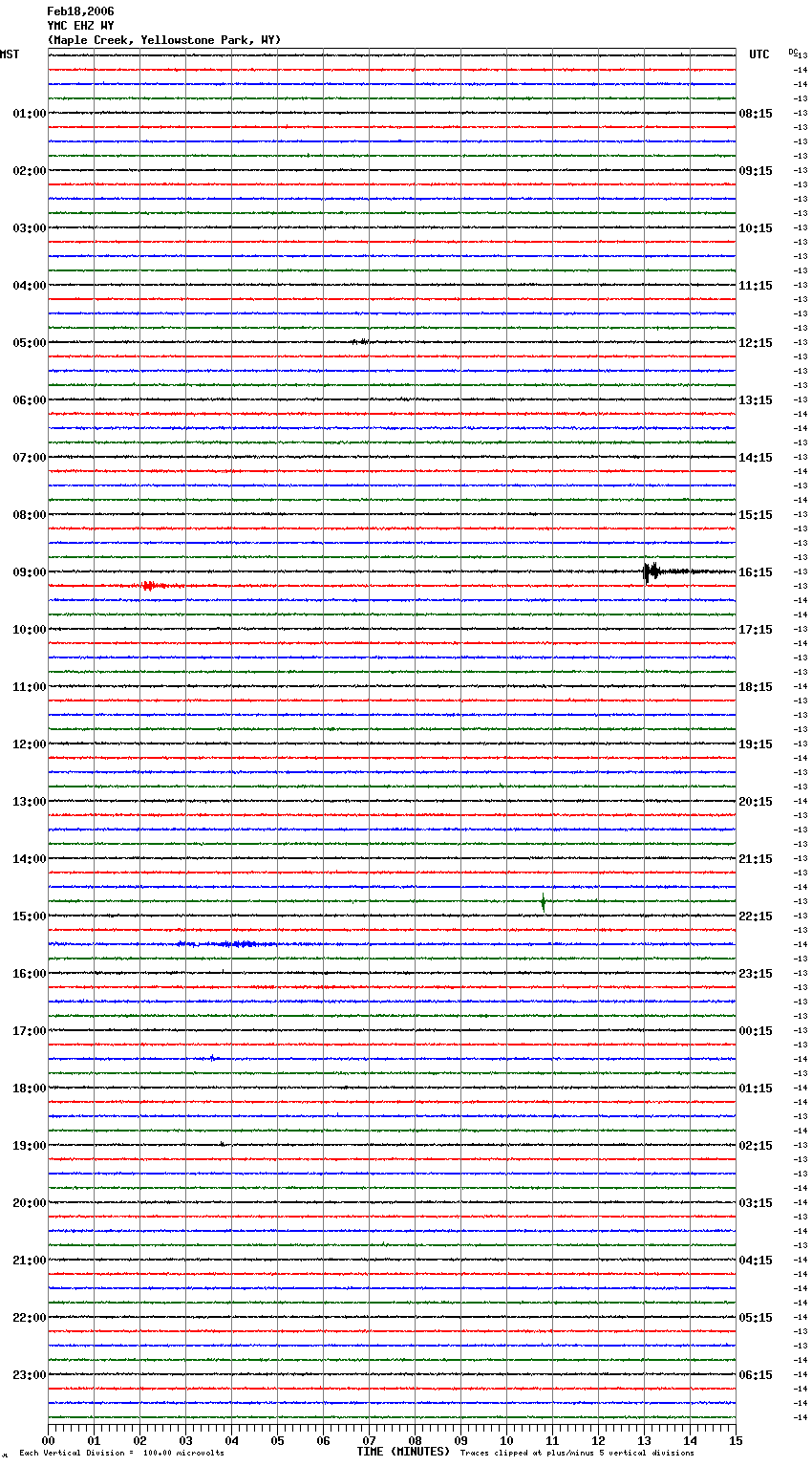Select the 07:00 MST time label
Screen dimensions: 812x1466
(x=30, y=458)
